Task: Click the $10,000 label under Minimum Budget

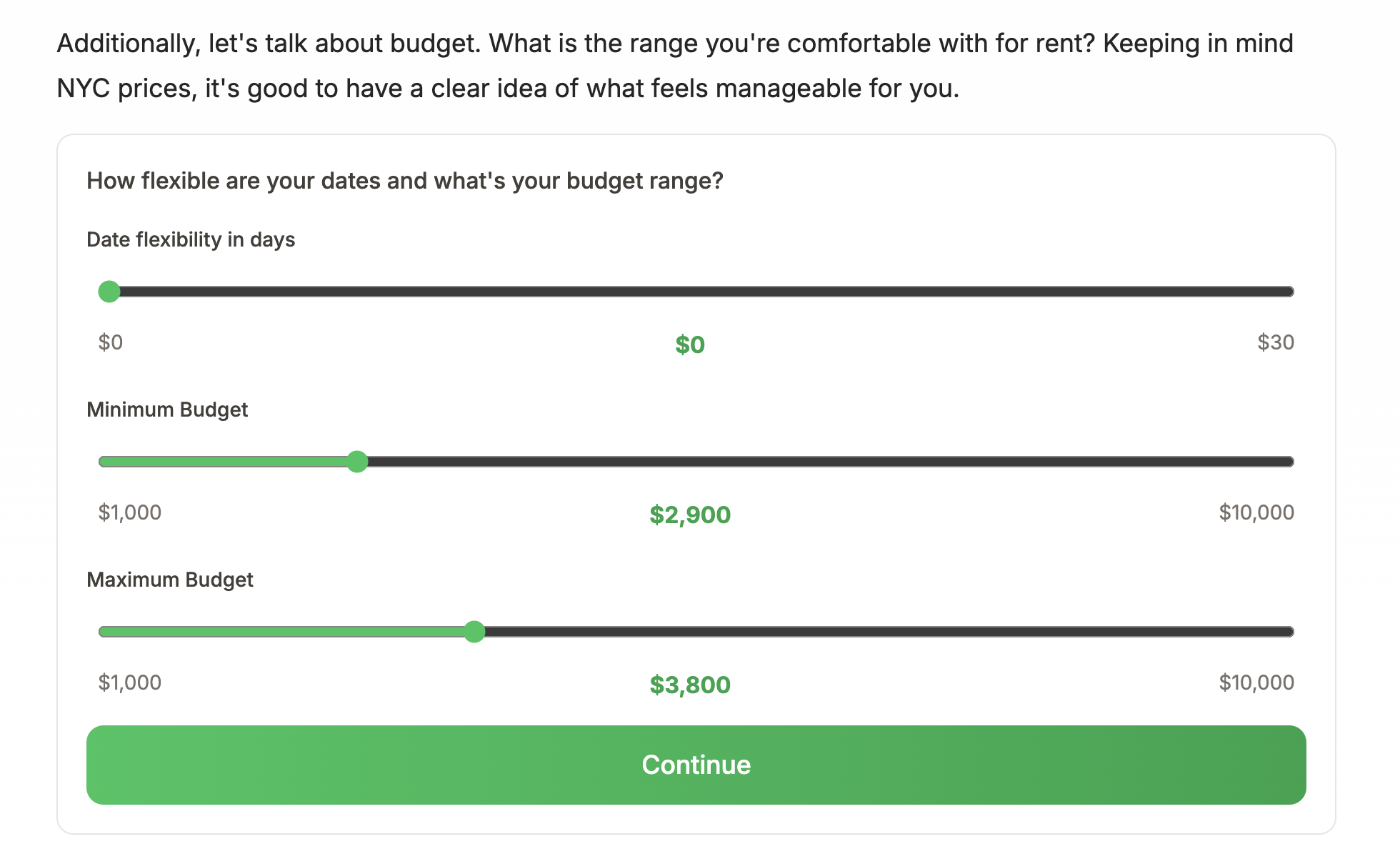Action: [1256, 512]
